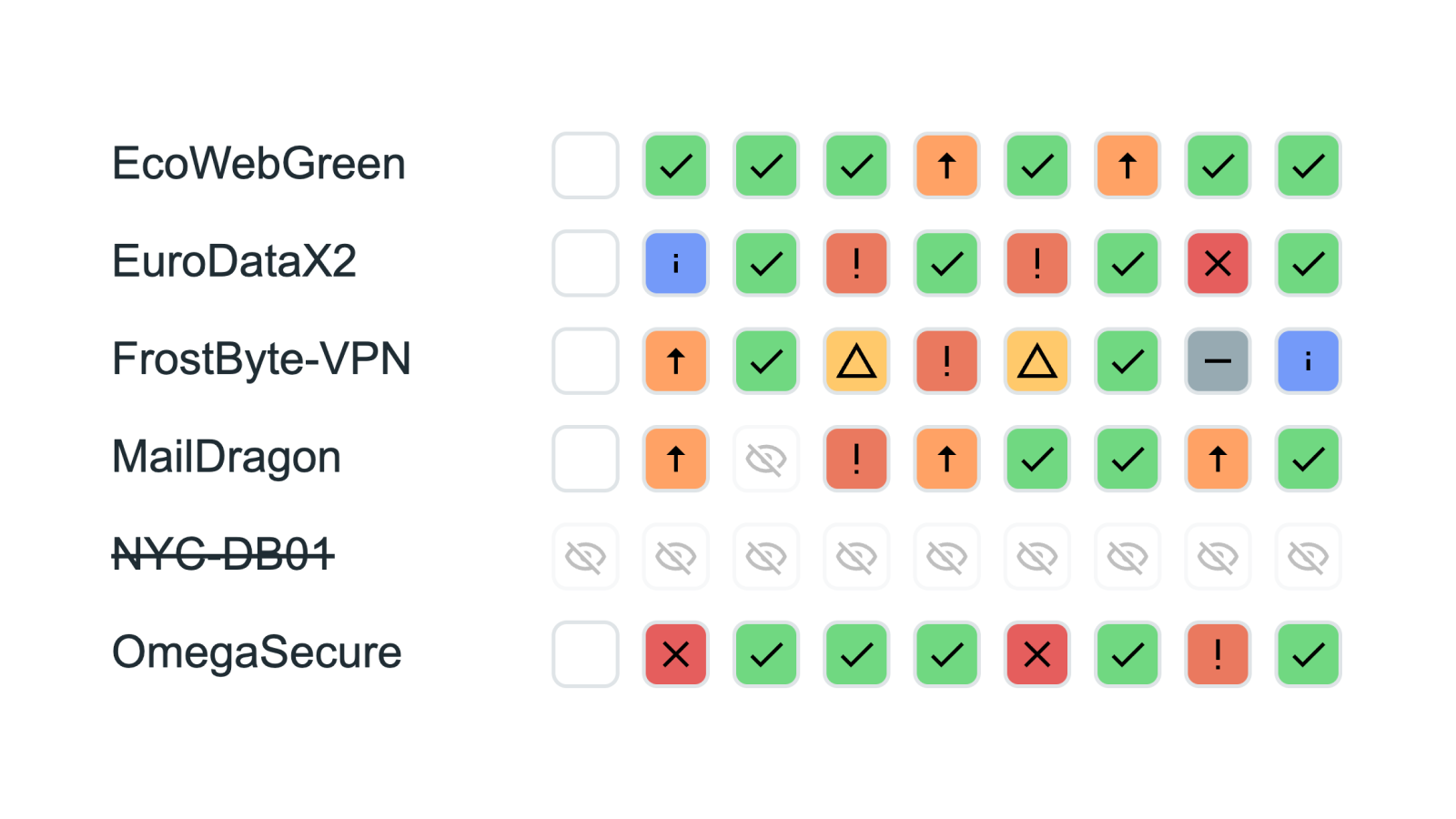Click the FrostByte-VPN row label

click(261, 359)
